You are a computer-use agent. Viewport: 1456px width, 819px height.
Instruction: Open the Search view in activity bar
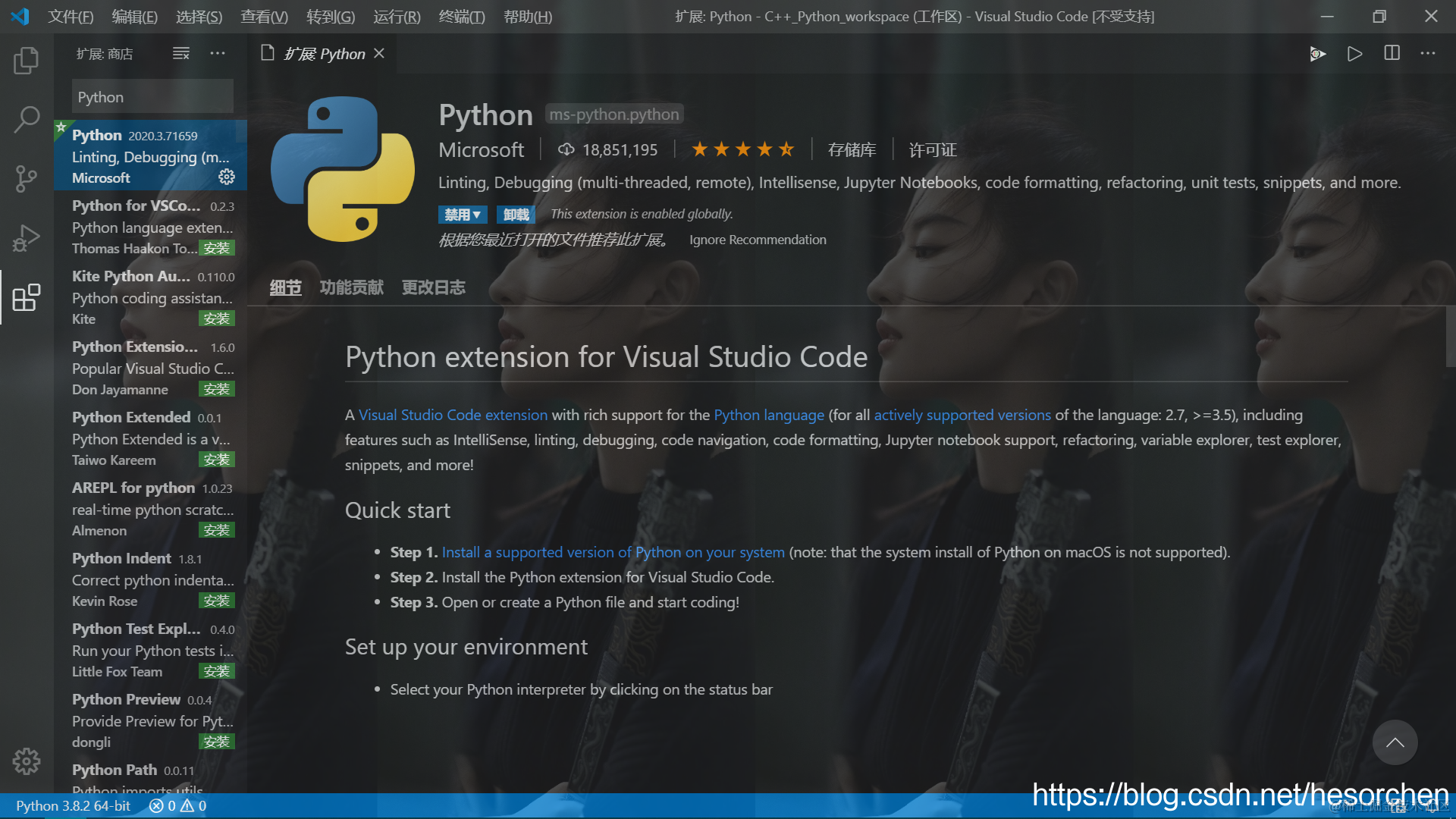point(27,120)
